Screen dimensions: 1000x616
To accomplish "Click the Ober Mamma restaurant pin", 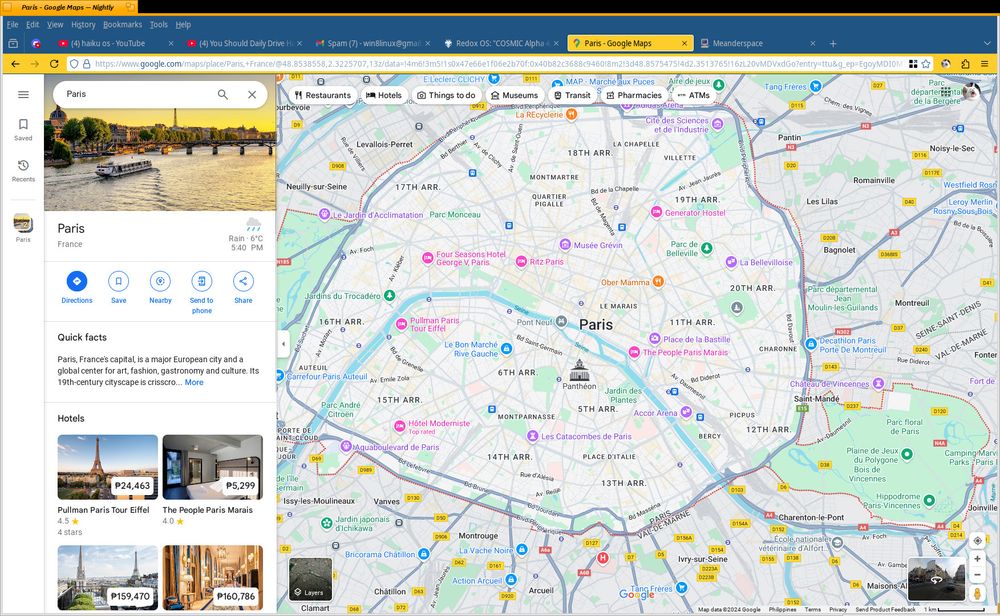I will [658, 281].
